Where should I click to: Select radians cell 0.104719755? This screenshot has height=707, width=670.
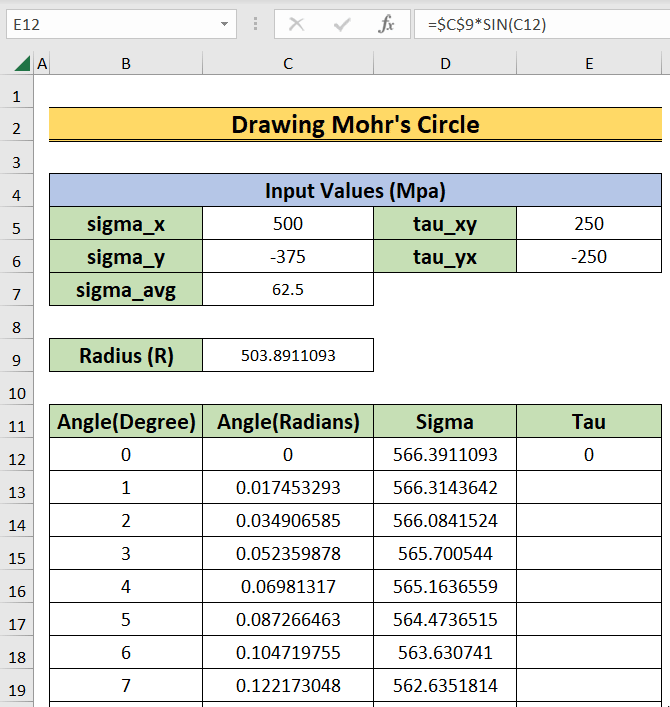pyautogui.click(x=288, y=652)
